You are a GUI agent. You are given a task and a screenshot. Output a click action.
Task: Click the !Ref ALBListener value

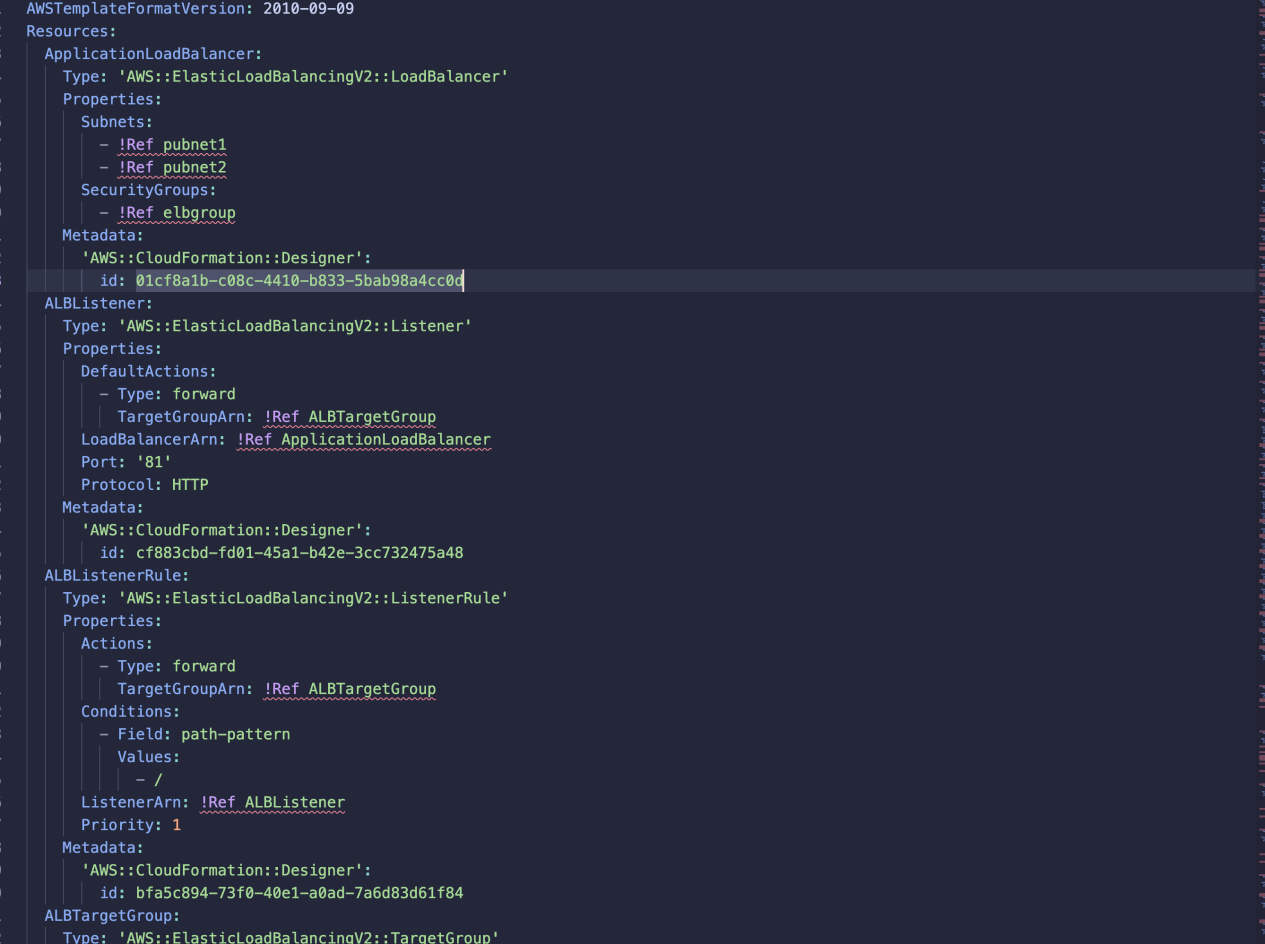272,802
